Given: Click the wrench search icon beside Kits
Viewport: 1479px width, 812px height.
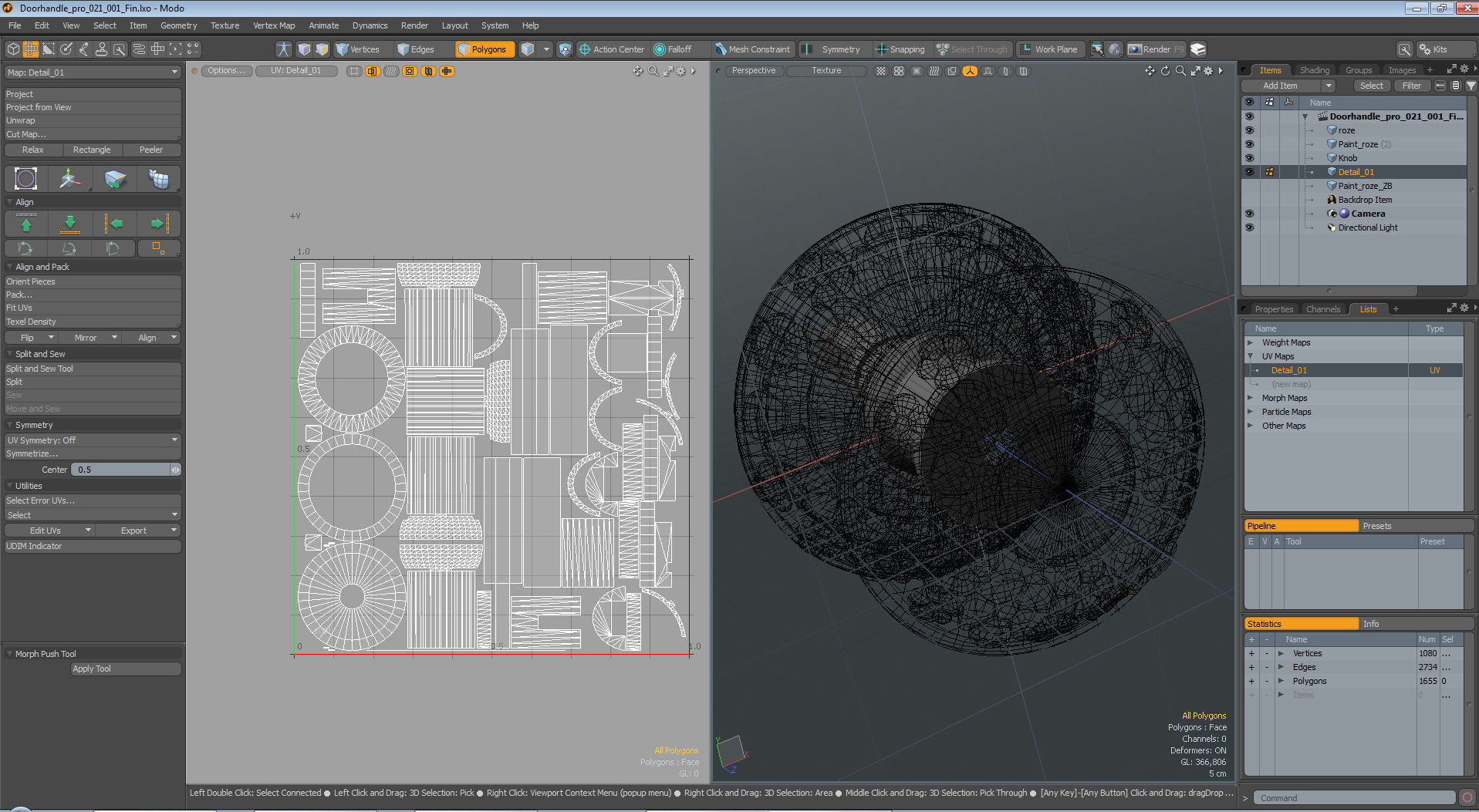Looking at the screenshot, I should pos(1405,49).
